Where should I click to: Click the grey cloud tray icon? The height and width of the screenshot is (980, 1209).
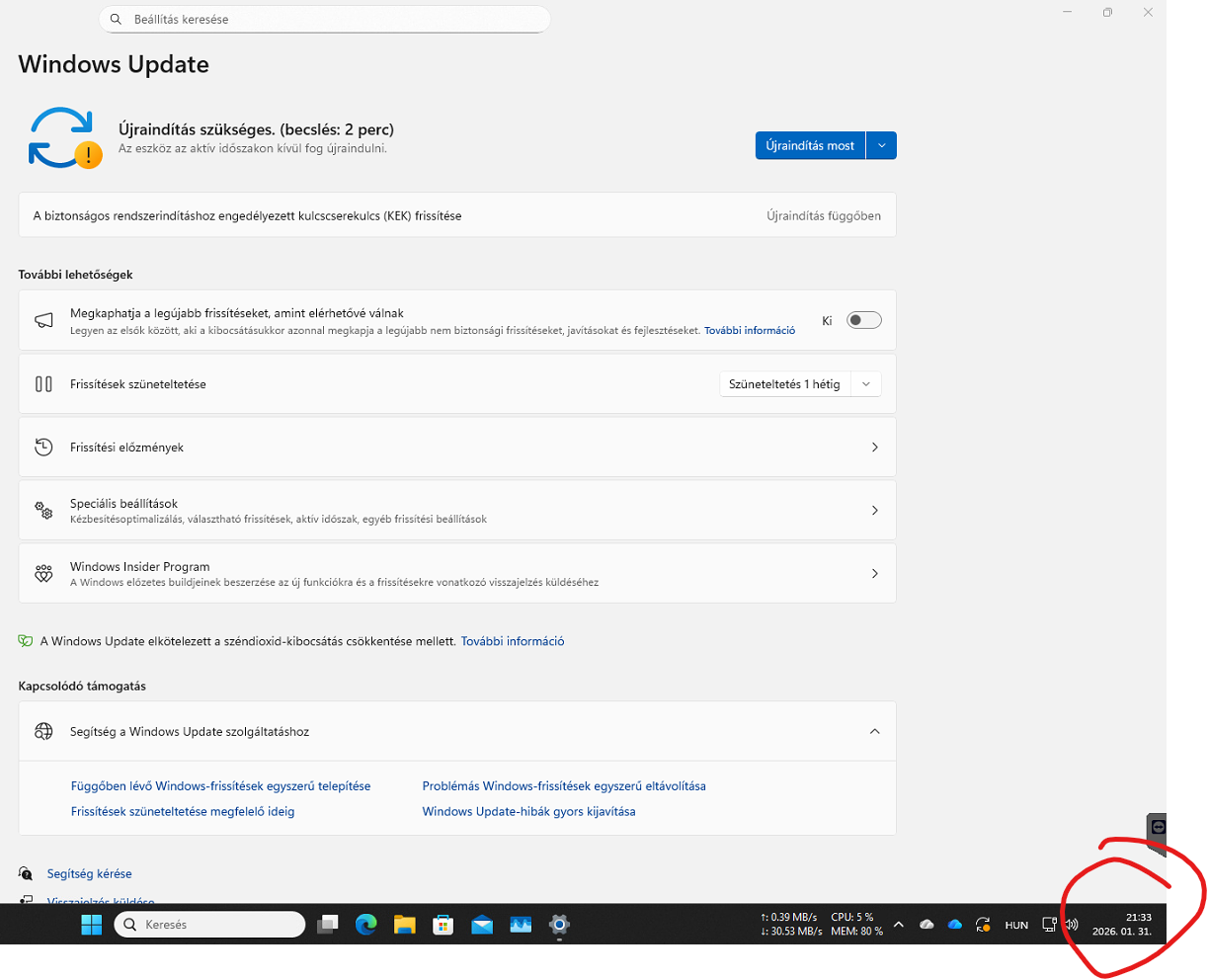click(x=927, y=925)
